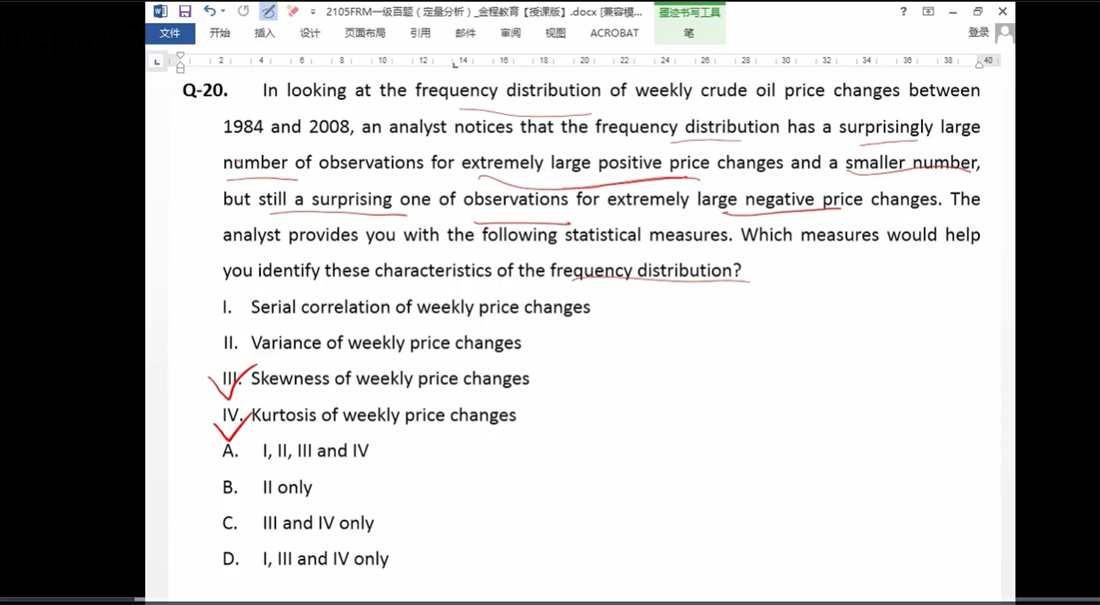The height and width of the screenshot is (605, 1100).
Task: Toggle the ink pen drawing tool
Action: tap(267, 11)
